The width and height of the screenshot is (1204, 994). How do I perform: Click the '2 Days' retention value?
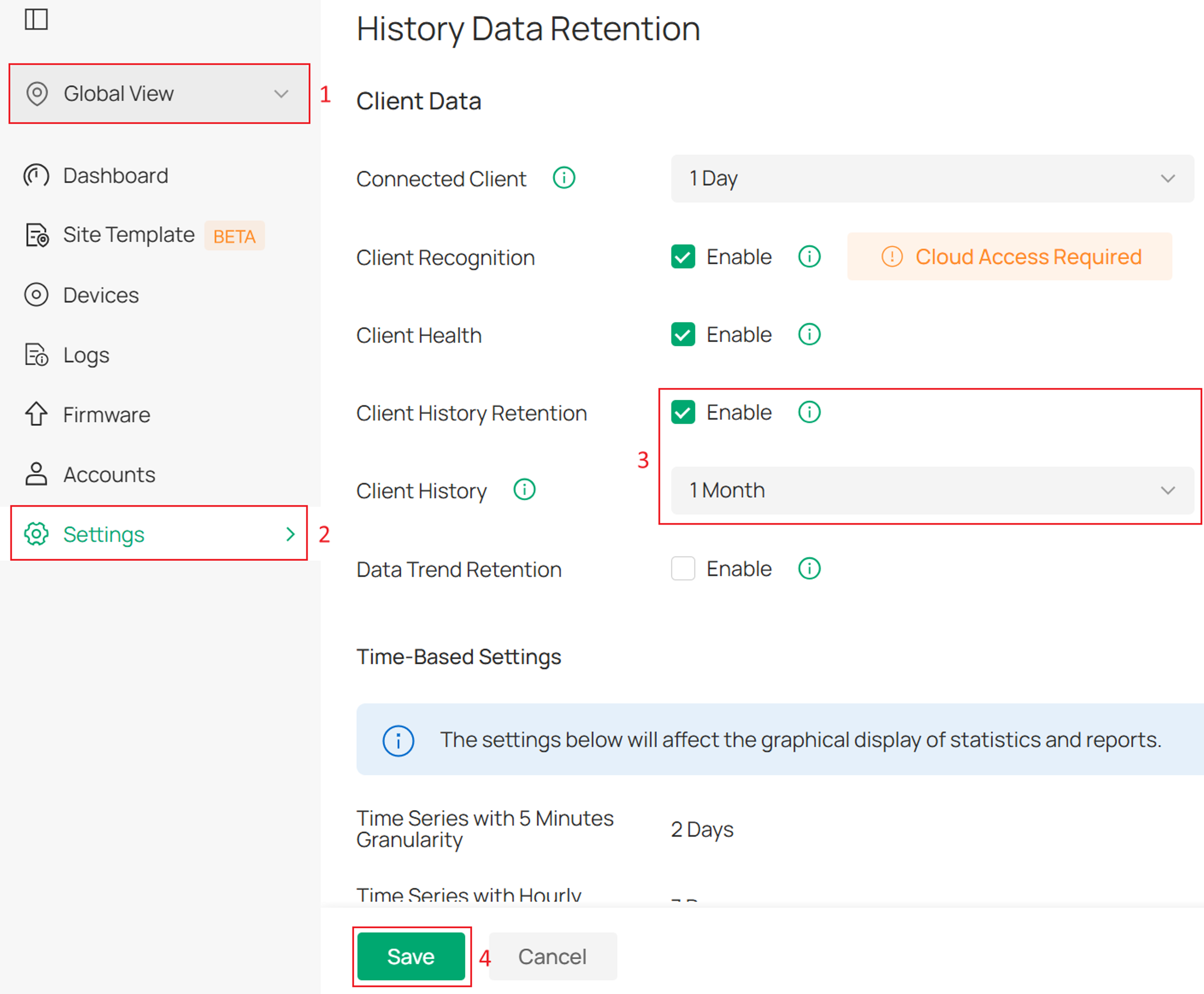pyautogui.click(x=702, y=829)
